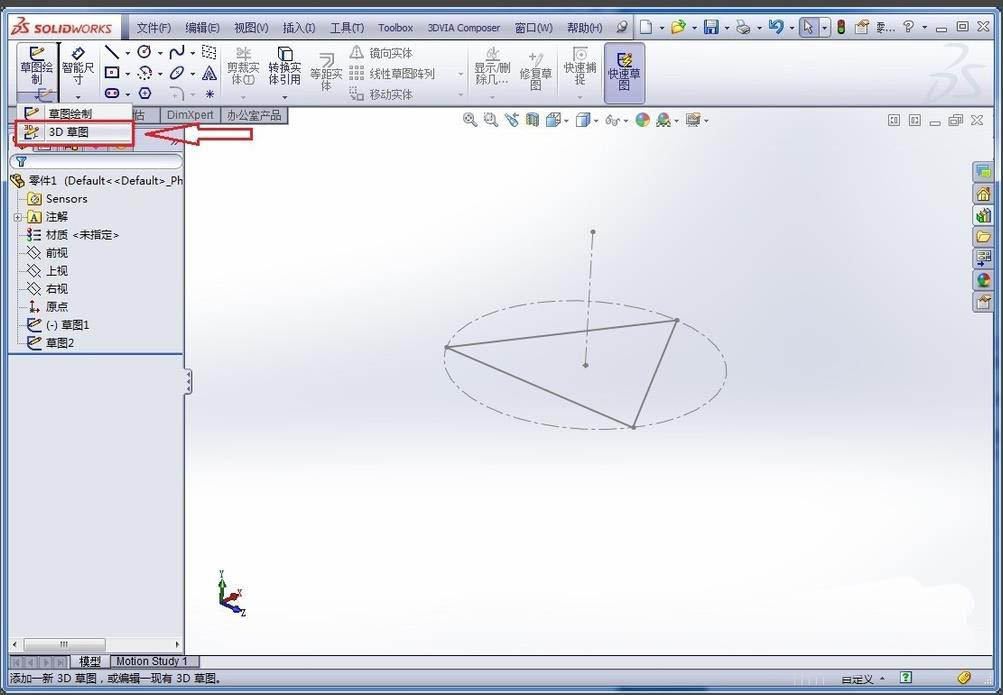Click the Previous View icon

[x=511, y=120]
